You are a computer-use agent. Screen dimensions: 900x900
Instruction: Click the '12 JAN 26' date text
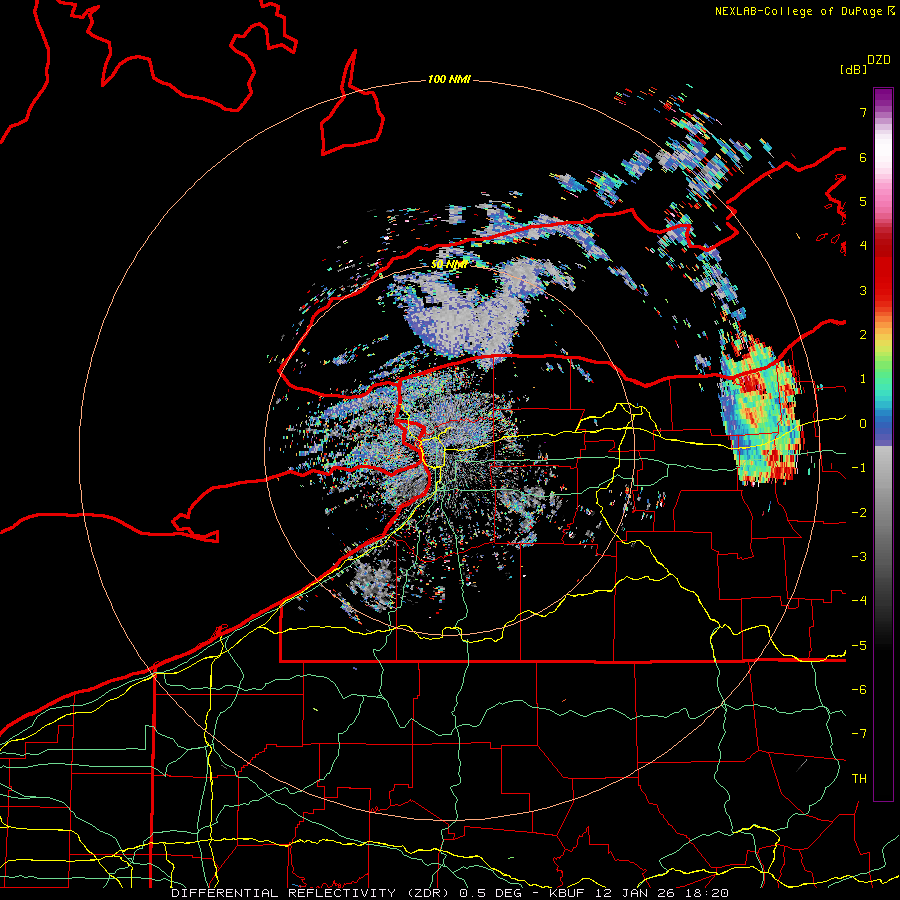click(x=637, y=893)
